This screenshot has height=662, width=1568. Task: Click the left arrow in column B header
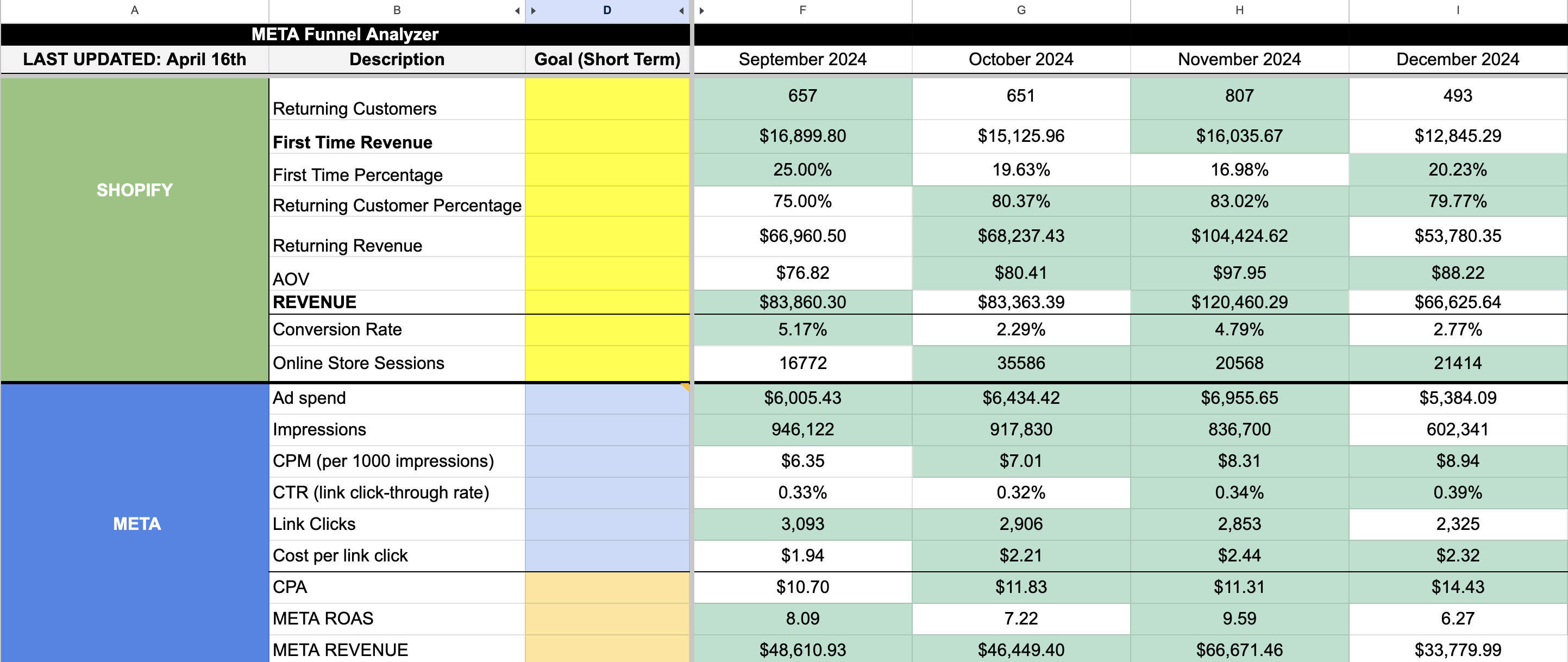(x=517, y=10)
